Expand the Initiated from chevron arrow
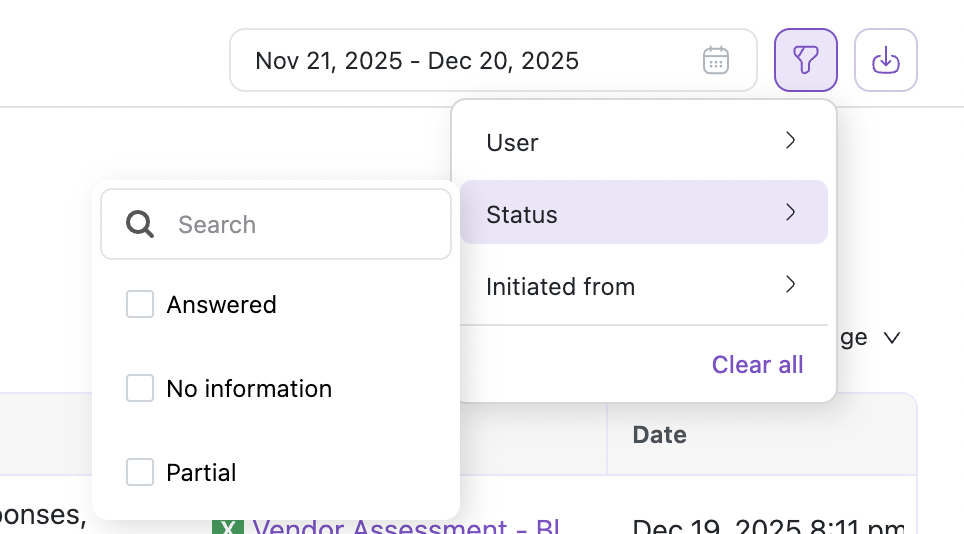The height and width of the screenshot is (534, 964). pos(791,285)
